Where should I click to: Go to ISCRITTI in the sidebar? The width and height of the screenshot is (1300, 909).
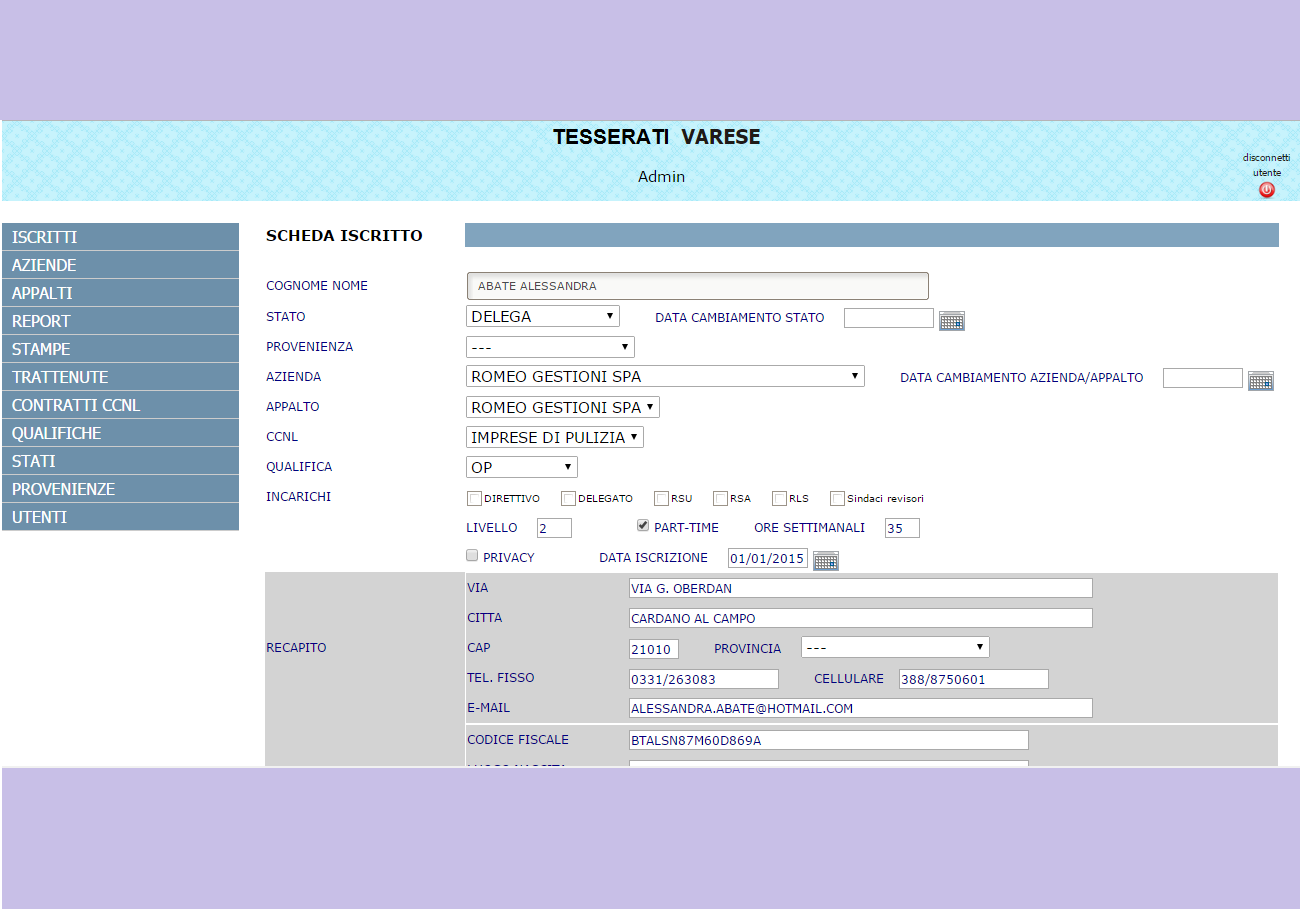(120, 237)
